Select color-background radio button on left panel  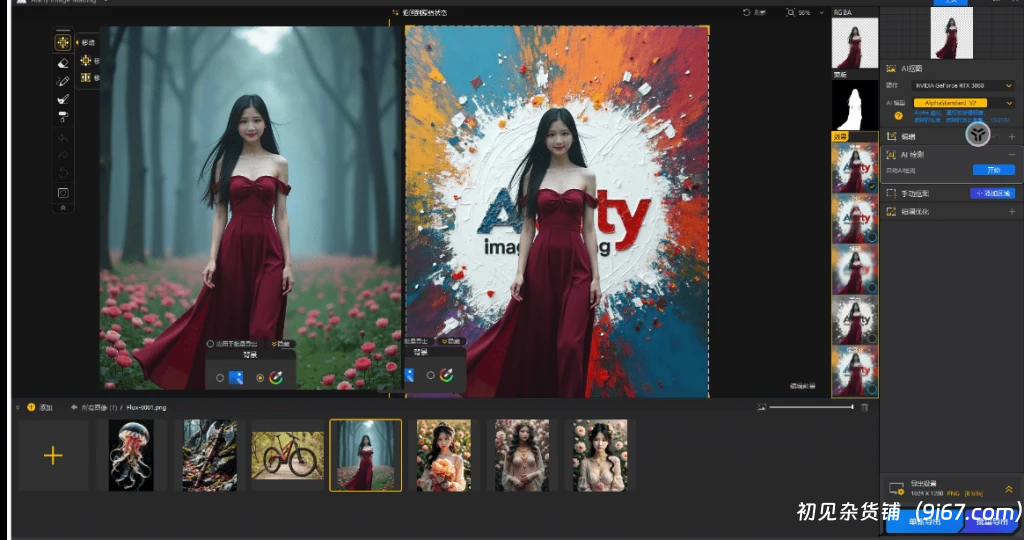pyautogui.click(x=260, y=377)
